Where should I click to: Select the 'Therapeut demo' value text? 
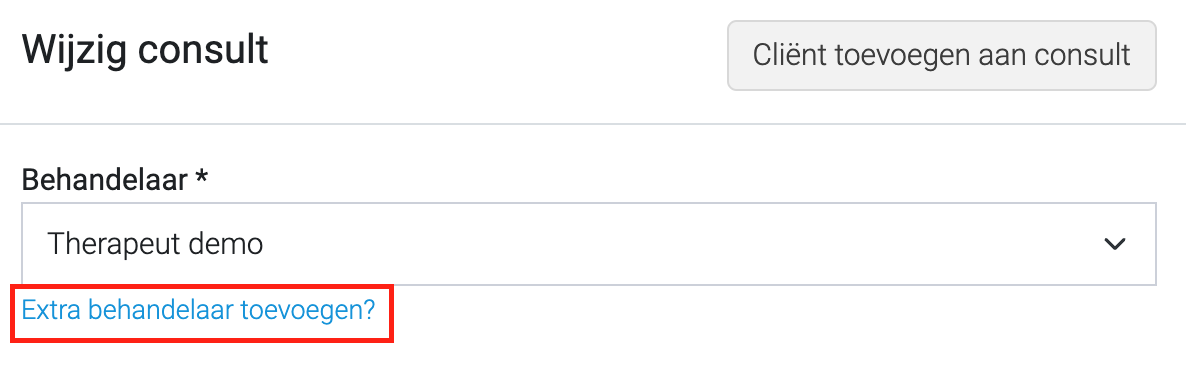tap(155, 244)
